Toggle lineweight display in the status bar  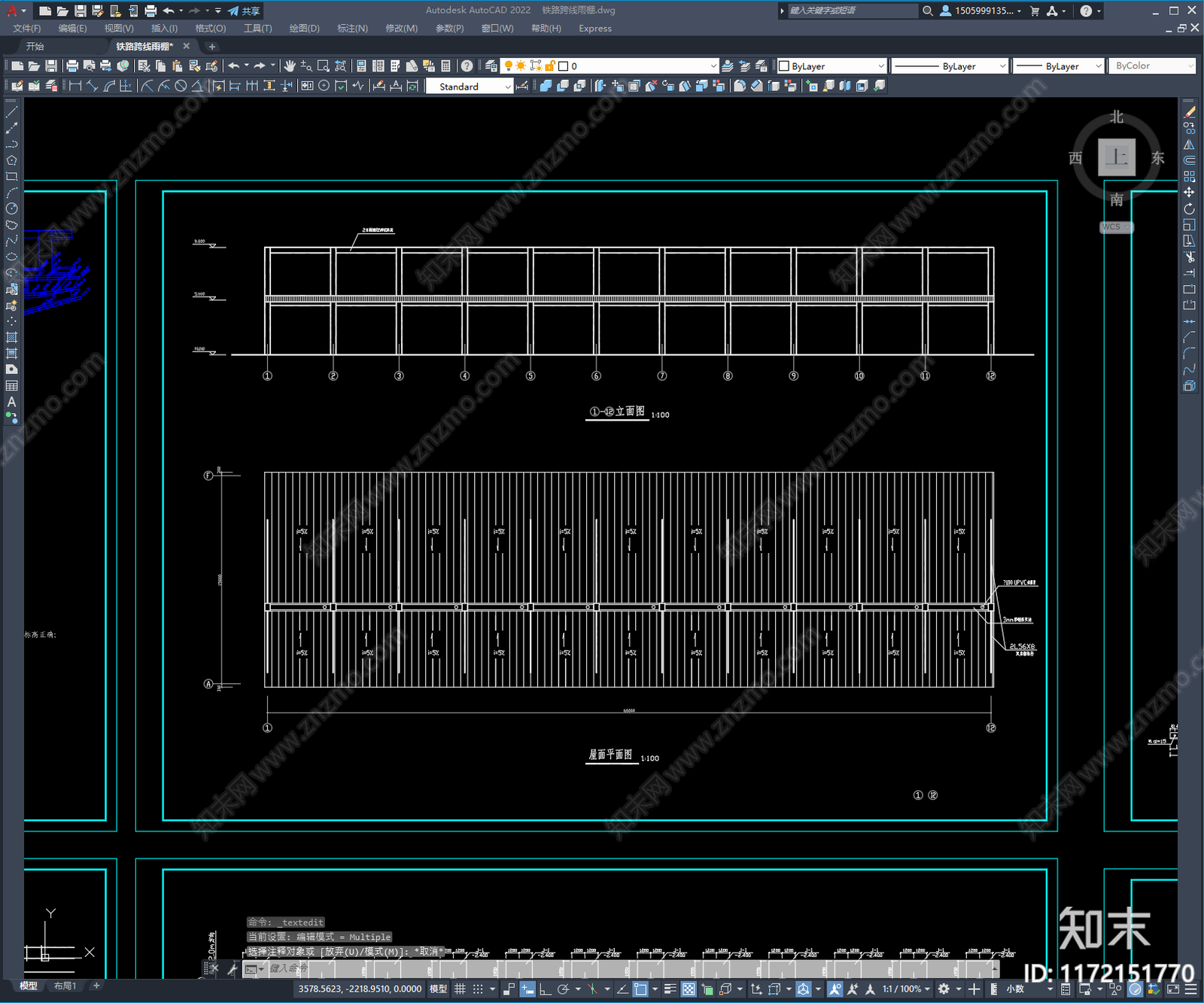(x=670, y=989)
